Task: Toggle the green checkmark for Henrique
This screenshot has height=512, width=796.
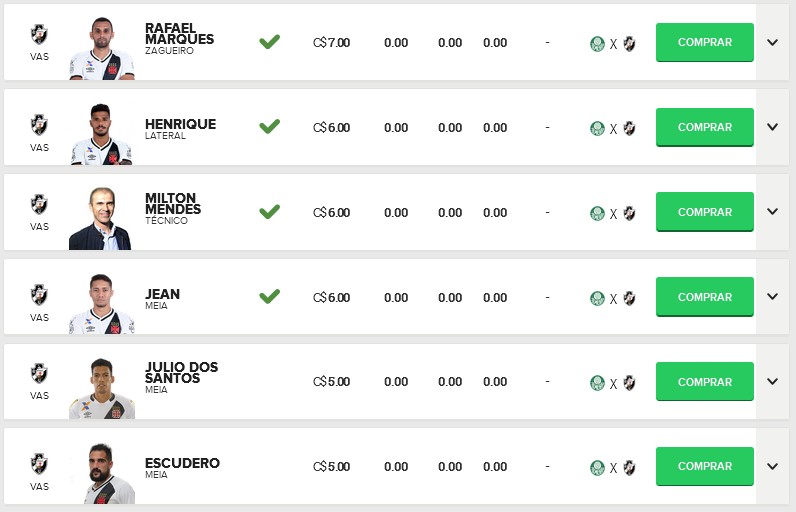Action: pos(269,127)
